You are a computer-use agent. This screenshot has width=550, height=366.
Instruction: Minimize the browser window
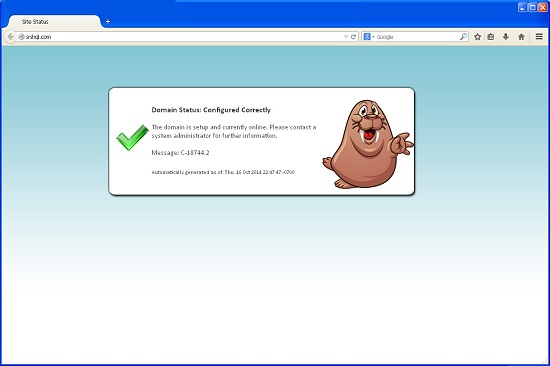click(523, 7)
